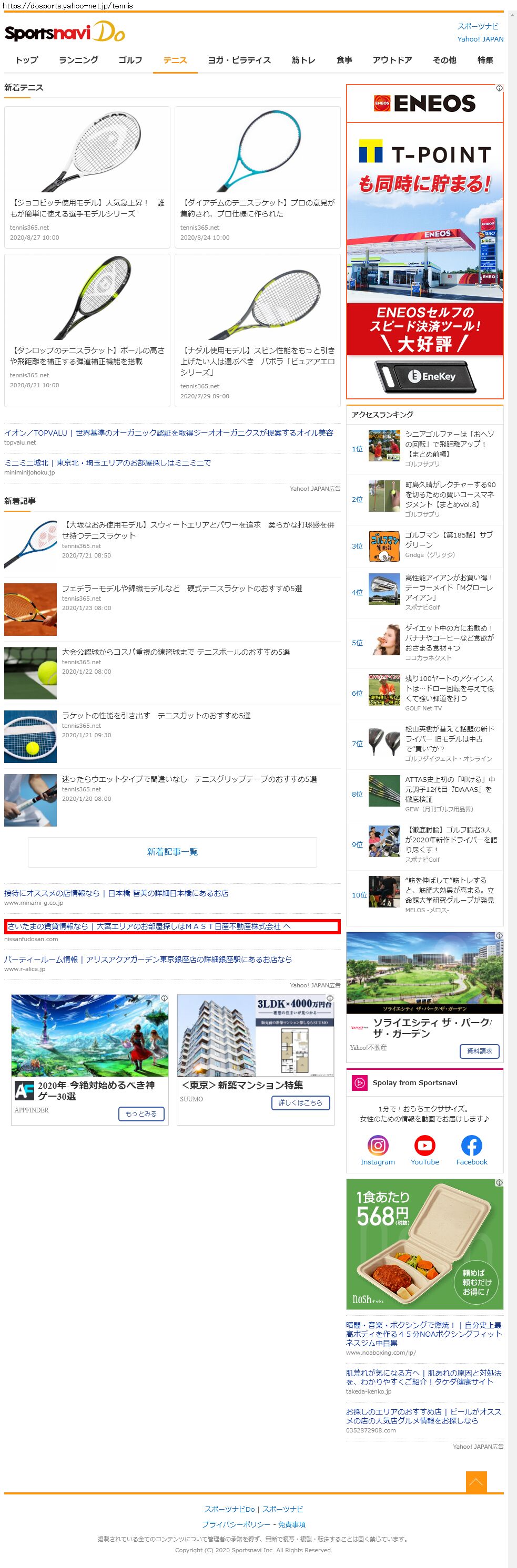Click the 詳しくはこちら button on SUUMO ad

[300, 1102]
